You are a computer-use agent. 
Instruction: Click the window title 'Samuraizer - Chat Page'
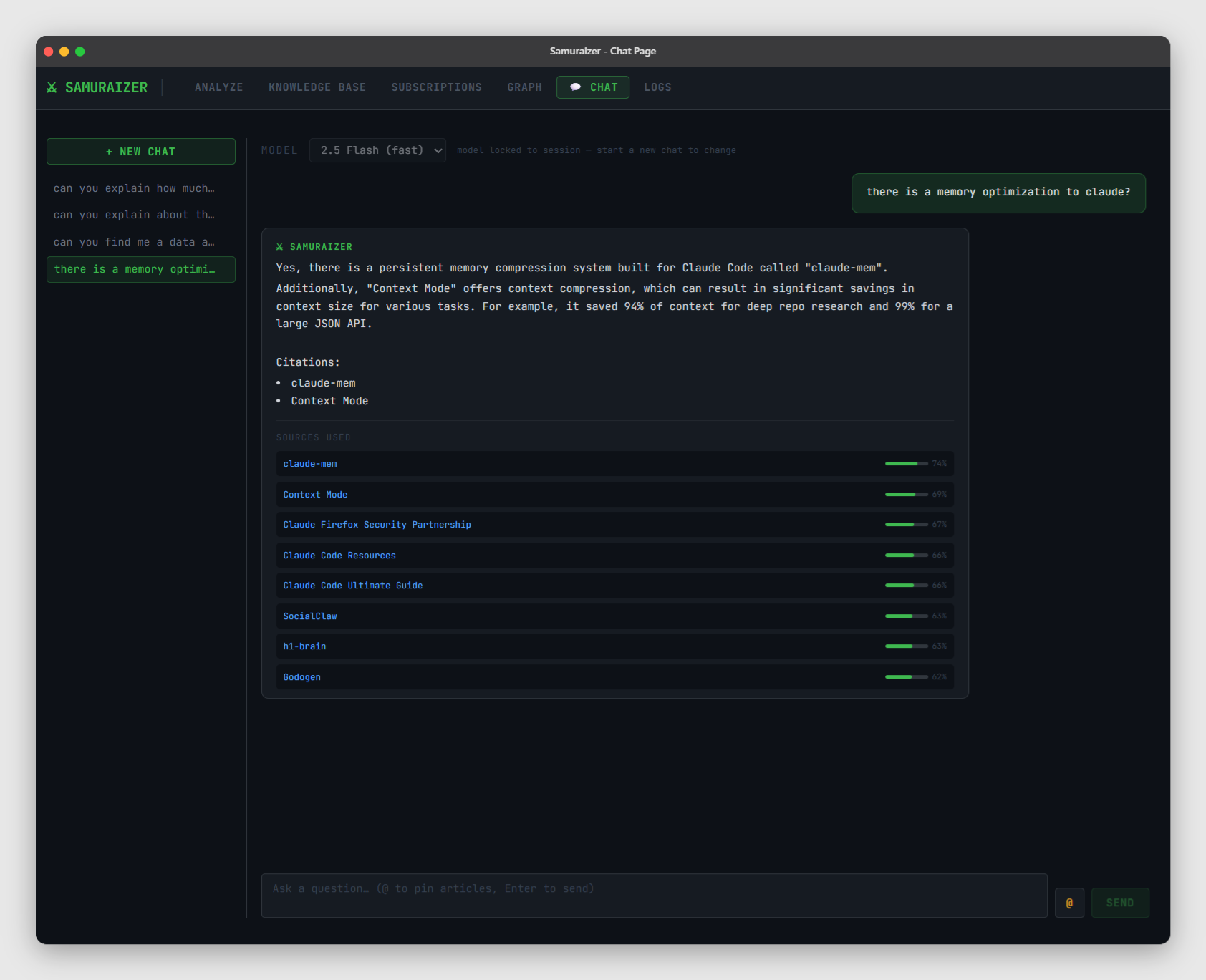603,52
